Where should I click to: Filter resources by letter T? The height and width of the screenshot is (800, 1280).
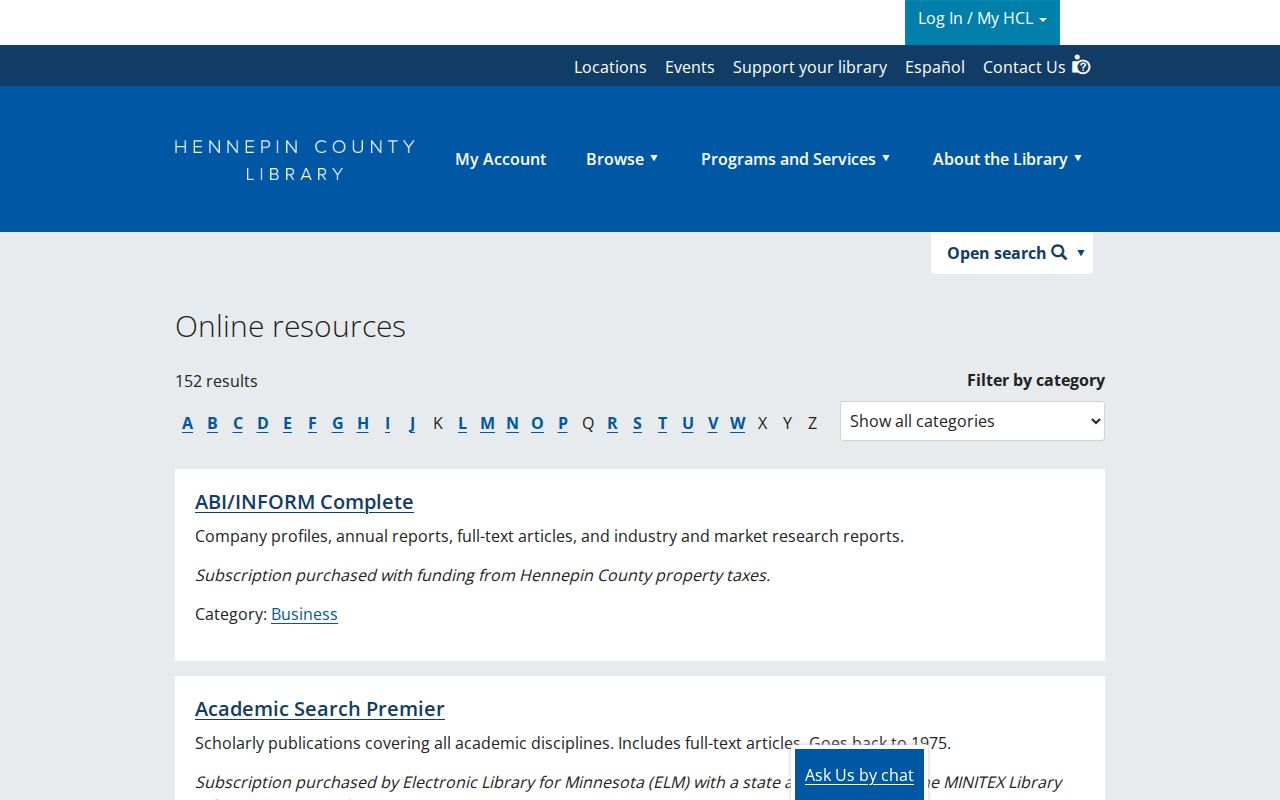point(662,423)
